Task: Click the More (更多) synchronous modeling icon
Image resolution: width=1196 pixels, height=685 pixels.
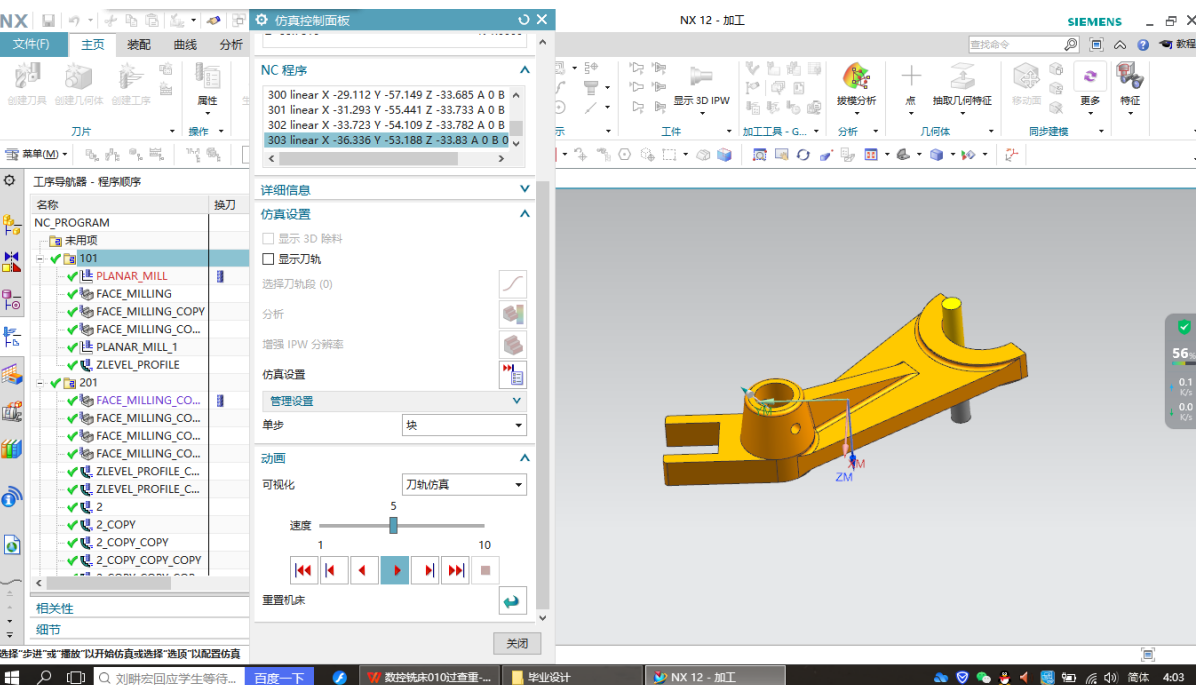Action: click(1090, 76)
